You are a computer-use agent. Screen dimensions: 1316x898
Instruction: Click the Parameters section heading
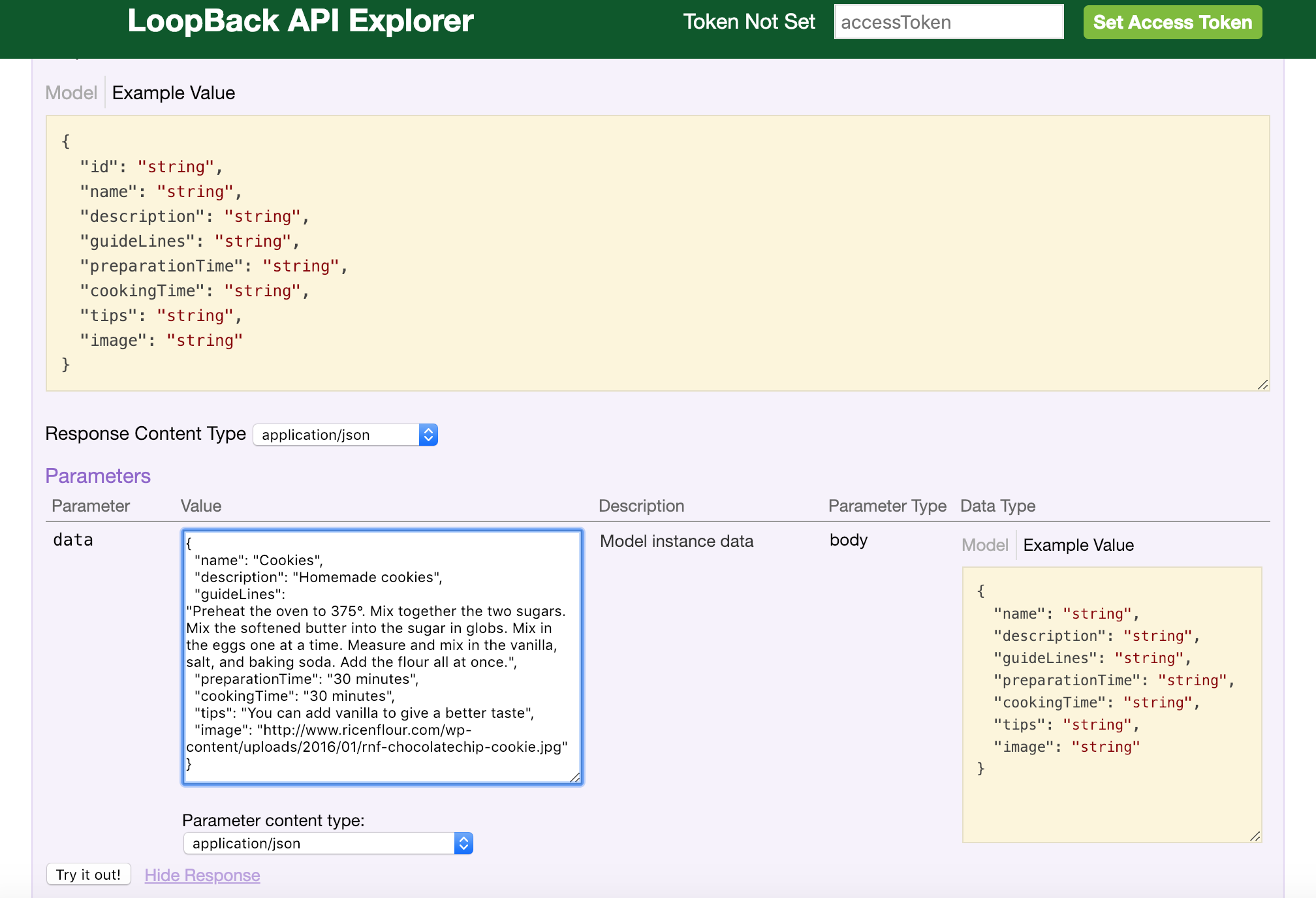[98, 476]
